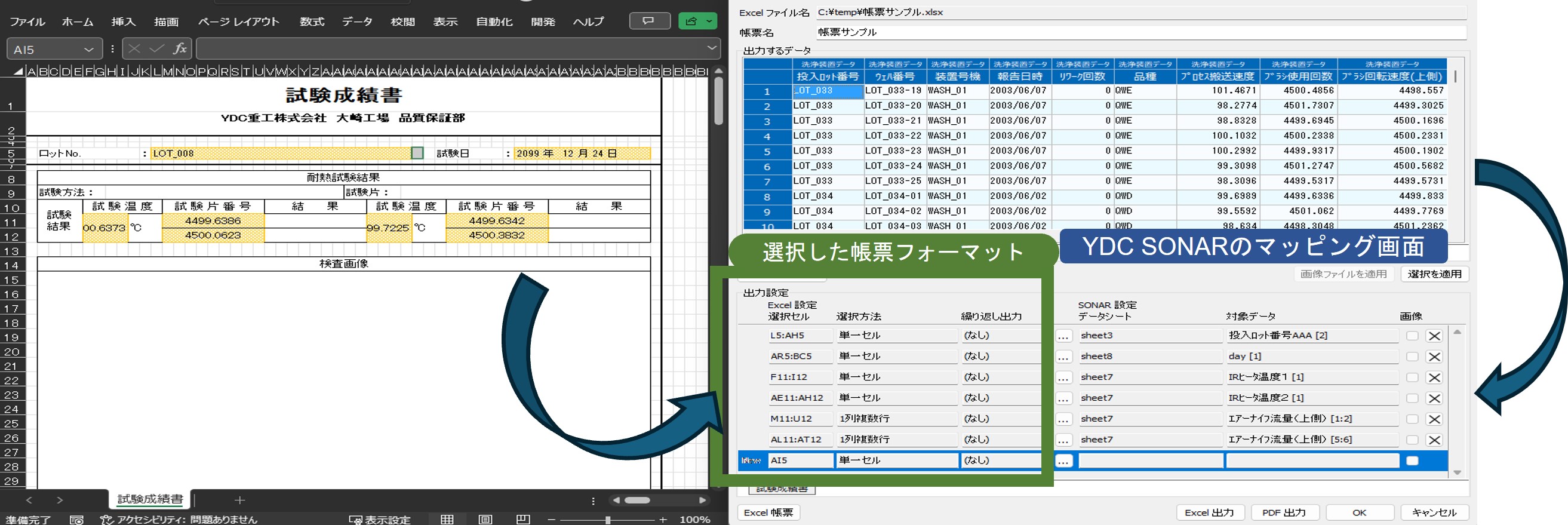Click previous sheet navigation arrow

click(x=29, y=500)
